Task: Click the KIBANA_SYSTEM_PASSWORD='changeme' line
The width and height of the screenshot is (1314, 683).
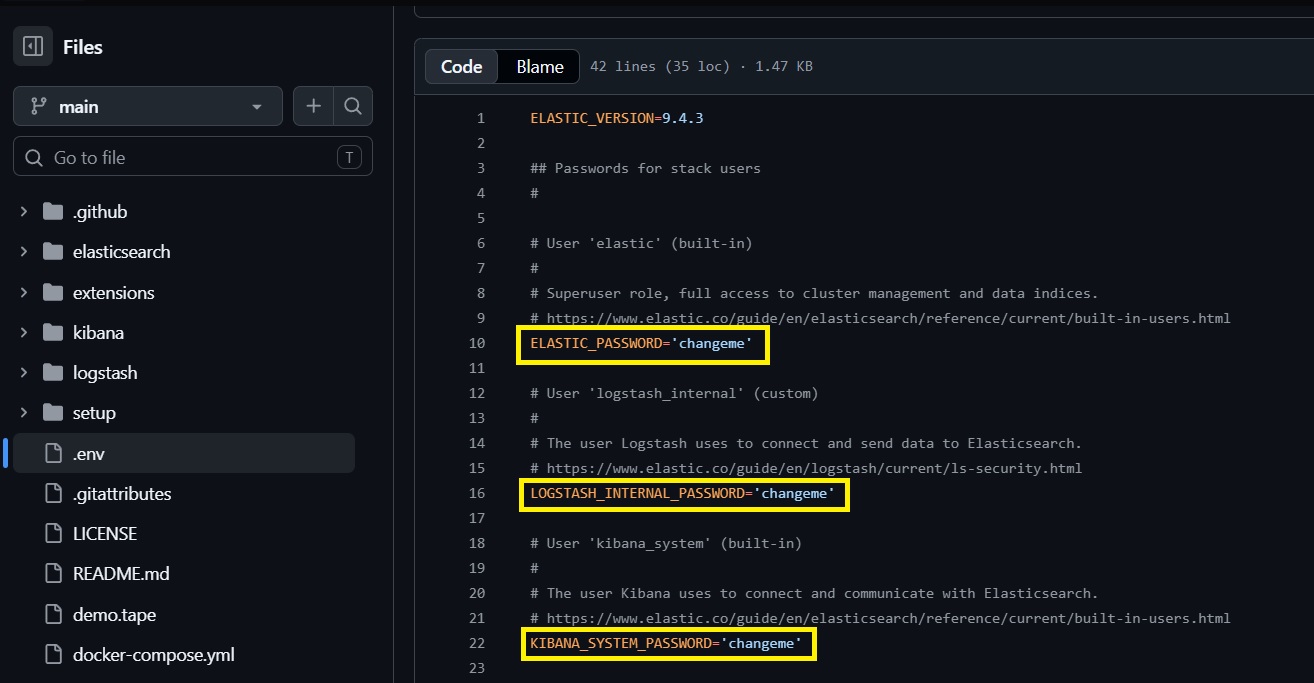Action: click(x=665, y=643)
